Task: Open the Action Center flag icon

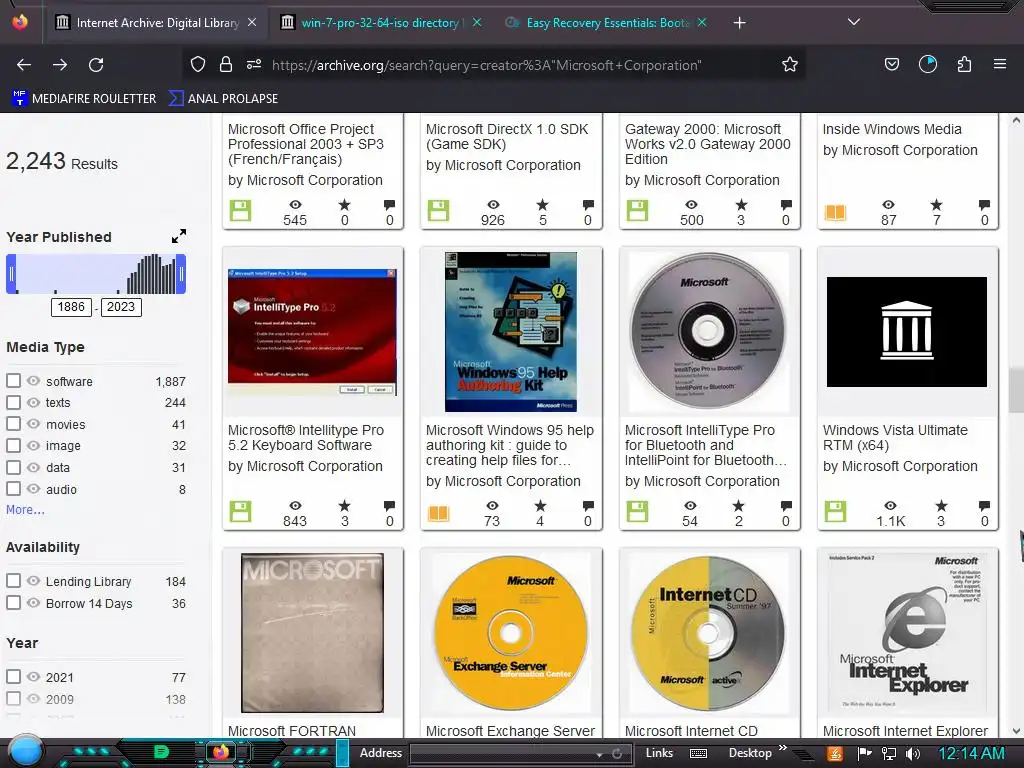Action: [x=865, y=754]
